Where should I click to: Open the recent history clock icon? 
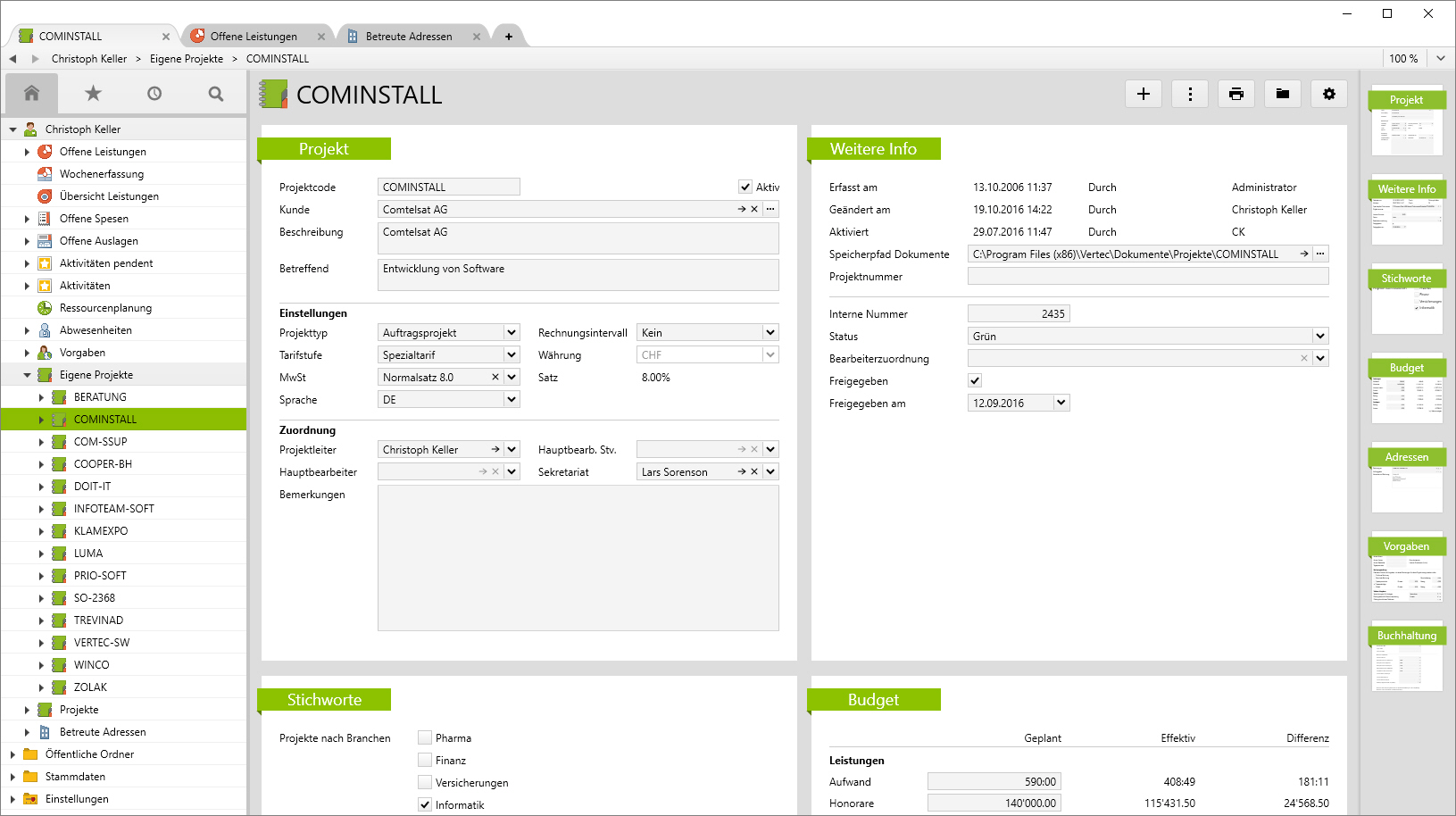tap(154, 93)
